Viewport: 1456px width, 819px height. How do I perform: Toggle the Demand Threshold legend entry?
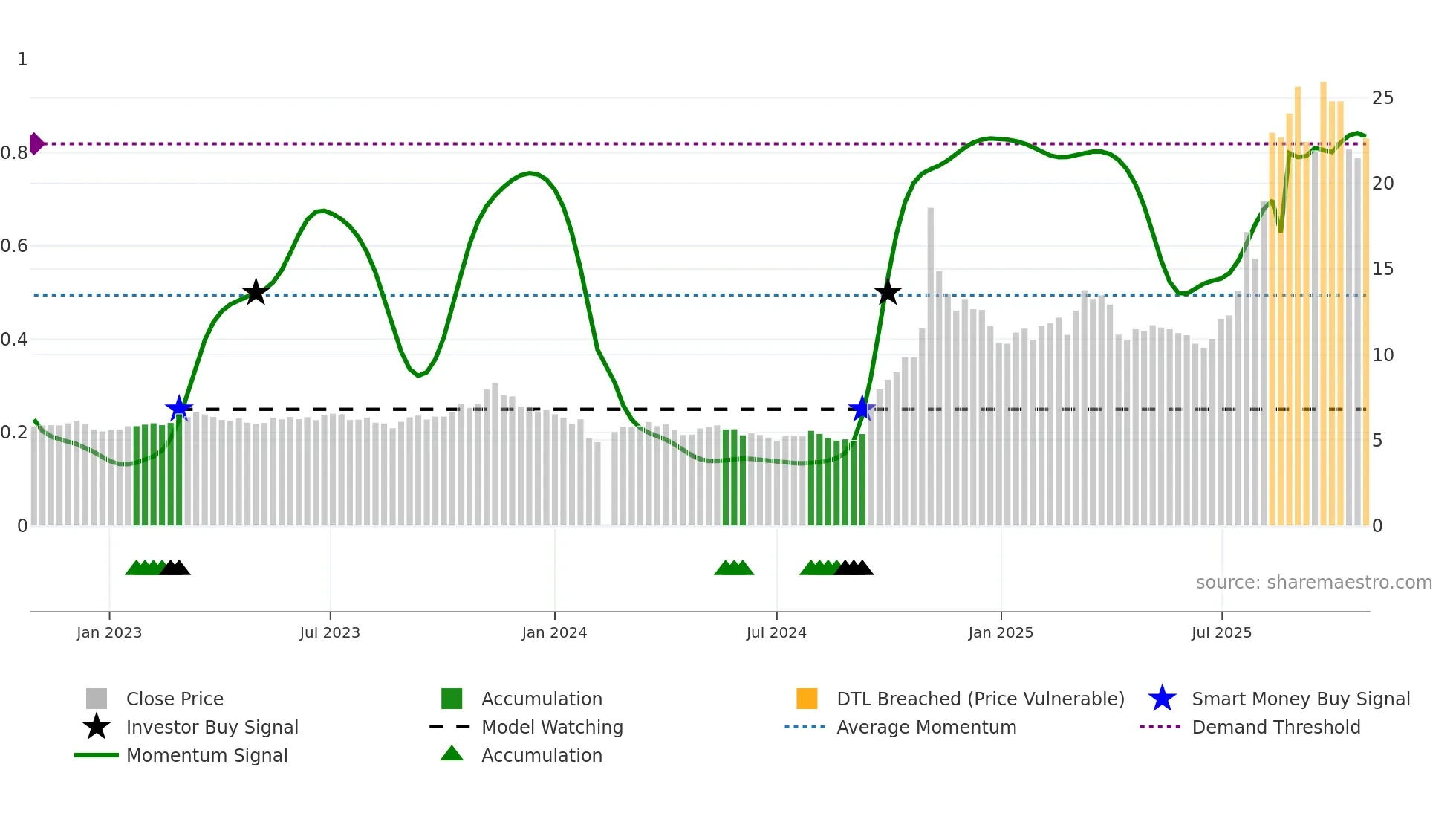tap(1275, 727)
